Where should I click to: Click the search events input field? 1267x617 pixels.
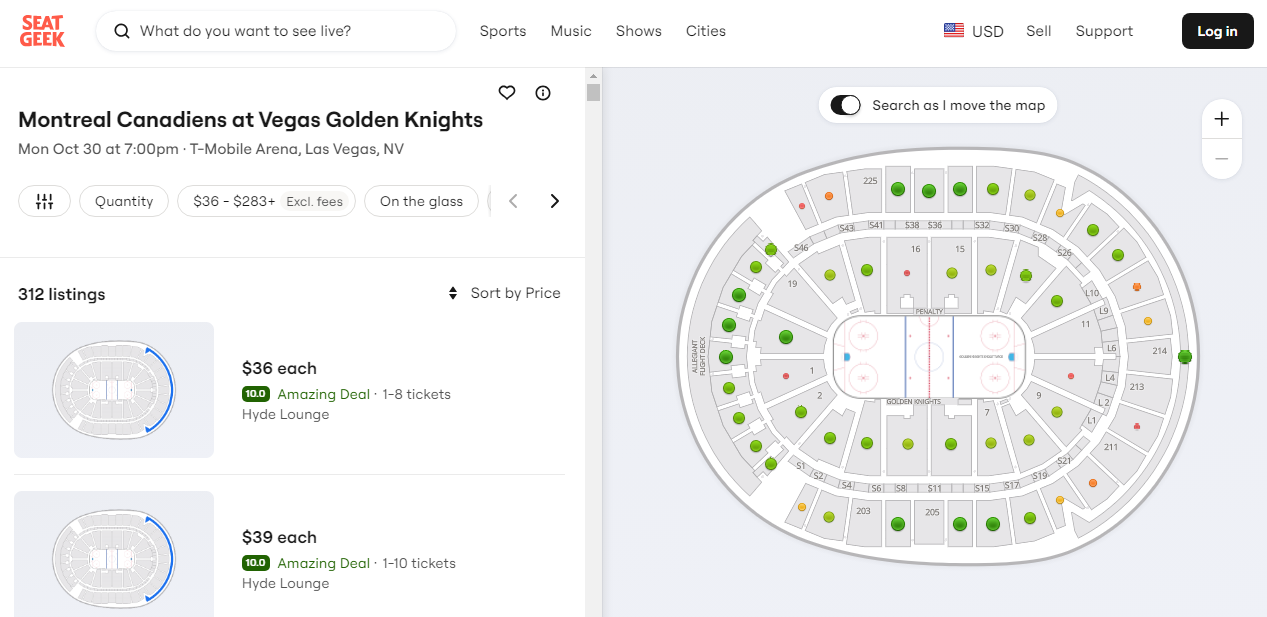pyautogui.click(x=290, y=31)
